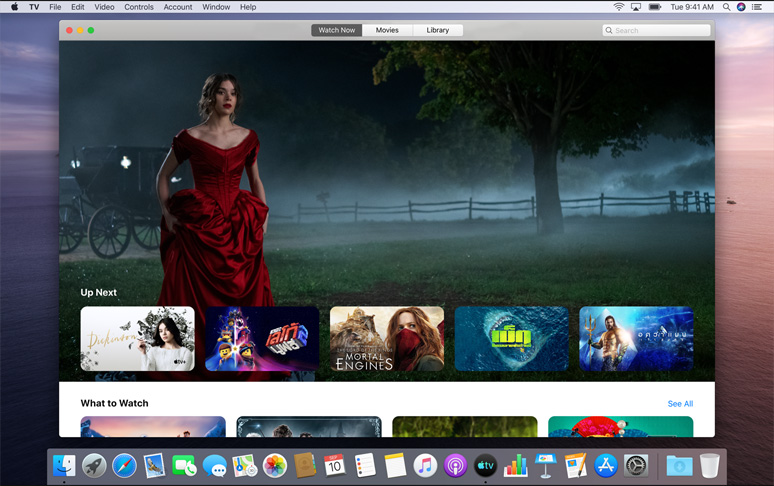Click the Wi-Fi status icon
The height and width of the screenshot is (486, 774).
[619, 7]
